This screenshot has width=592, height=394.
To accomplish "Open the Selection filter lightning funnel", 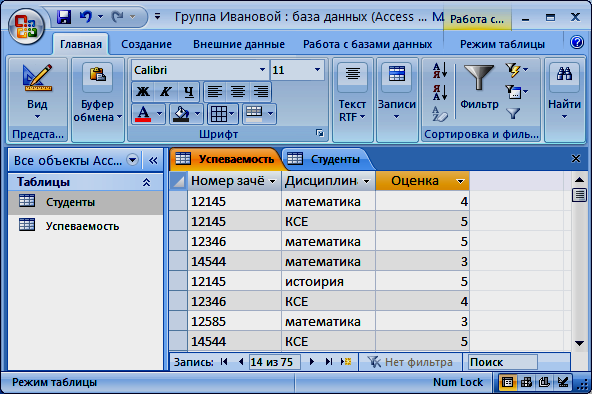I will tap(516, 70).
